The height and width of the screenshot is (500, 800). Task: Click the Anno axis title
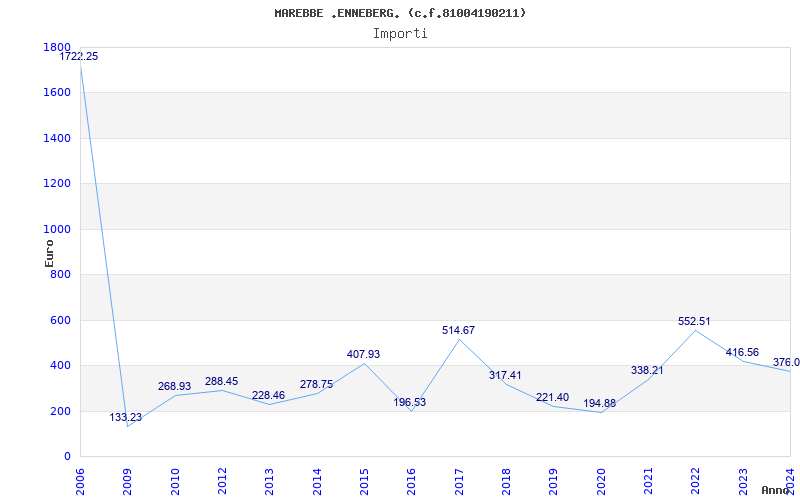point(775,490)
